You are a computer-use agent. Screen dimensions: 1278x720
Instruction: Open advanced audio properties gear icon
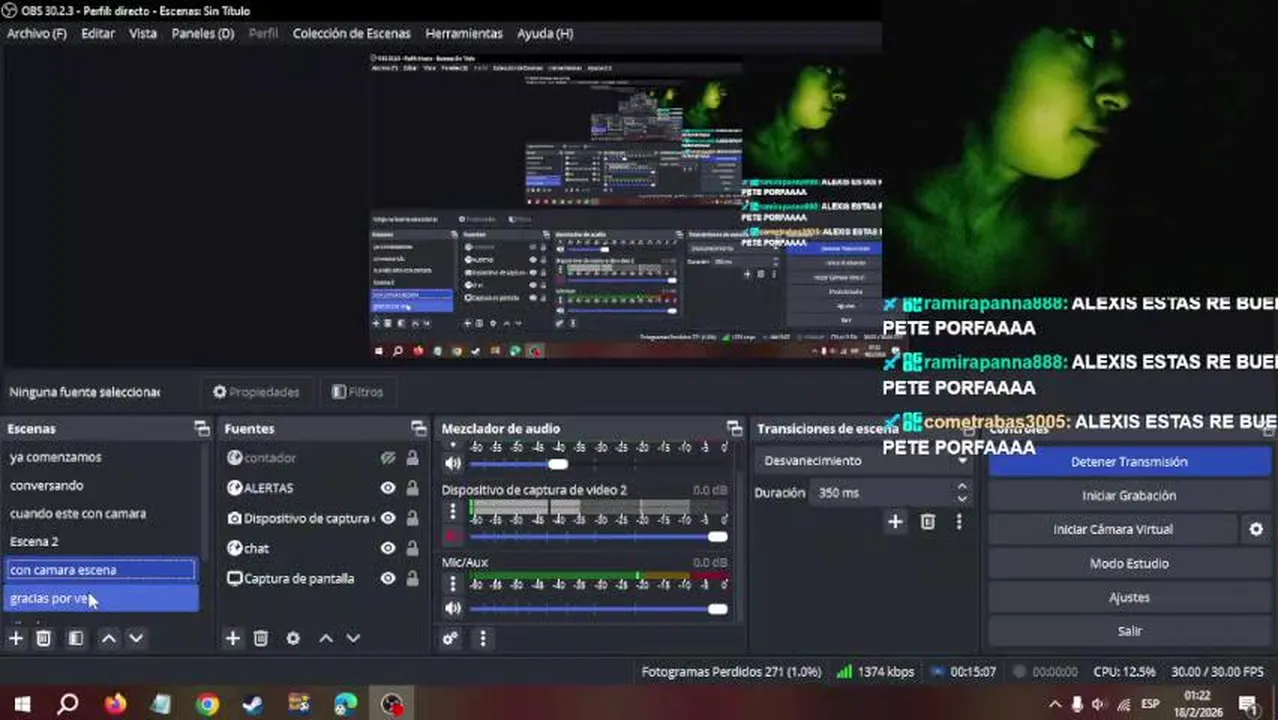click(451, 638)
